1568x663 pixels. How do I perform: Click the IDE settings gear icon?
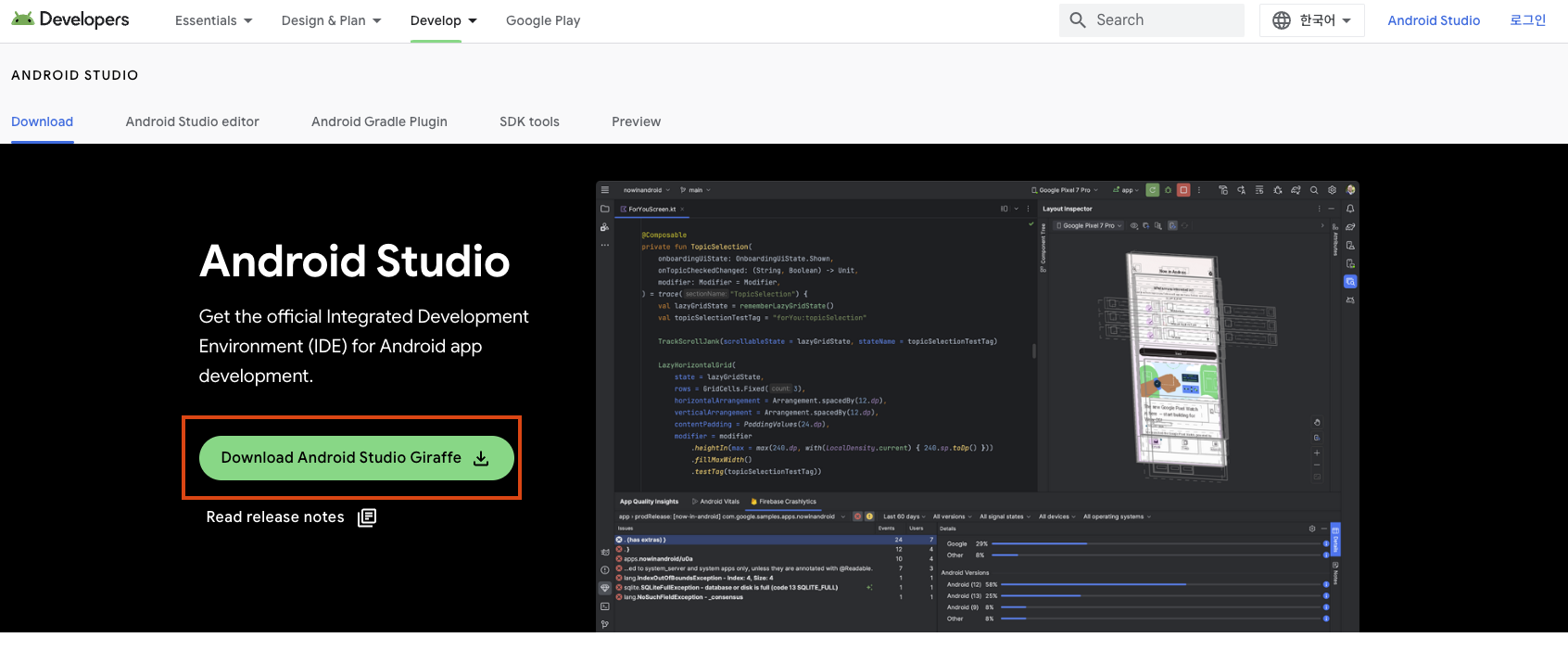1333,190
